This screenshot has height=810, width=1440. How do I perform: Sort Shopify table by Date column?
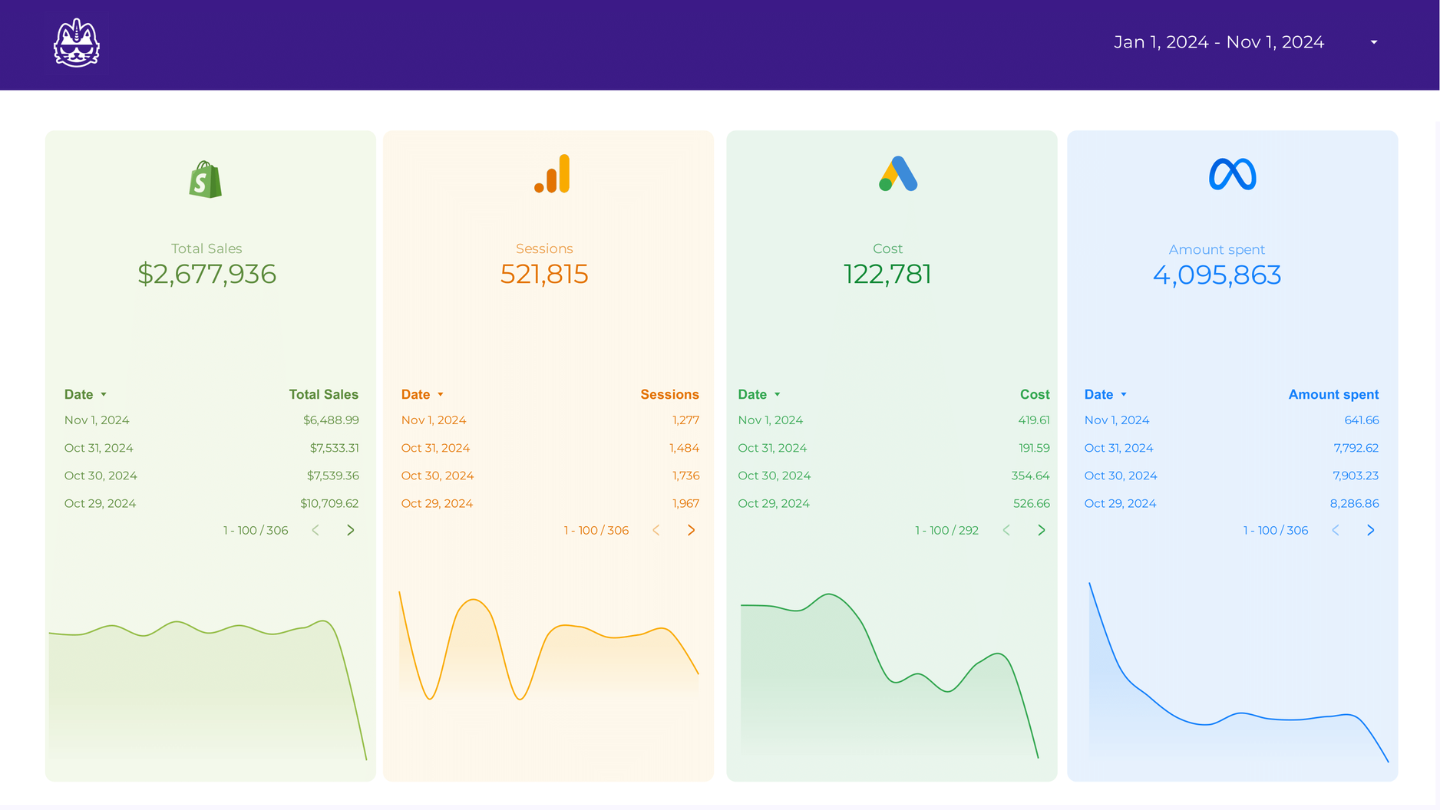pyautogui.click(x=79, y=395)
